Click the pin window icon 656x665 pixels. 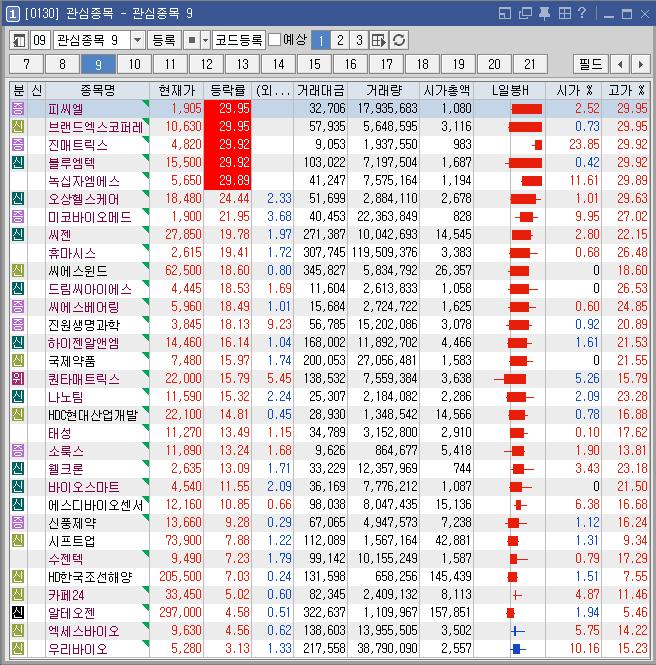click(x=544, y=14)
